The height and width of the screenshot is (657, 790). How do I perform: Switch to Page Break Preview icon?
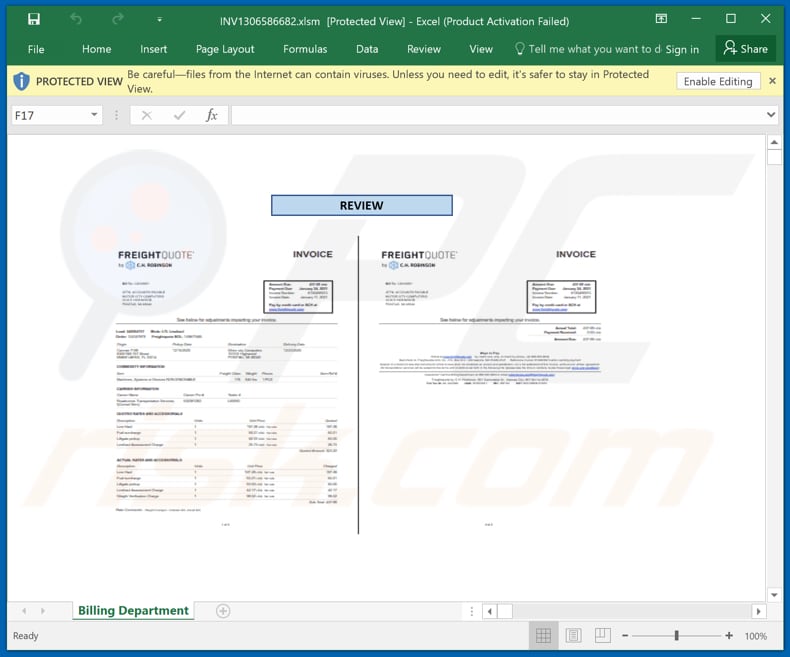tap(603, 636)
